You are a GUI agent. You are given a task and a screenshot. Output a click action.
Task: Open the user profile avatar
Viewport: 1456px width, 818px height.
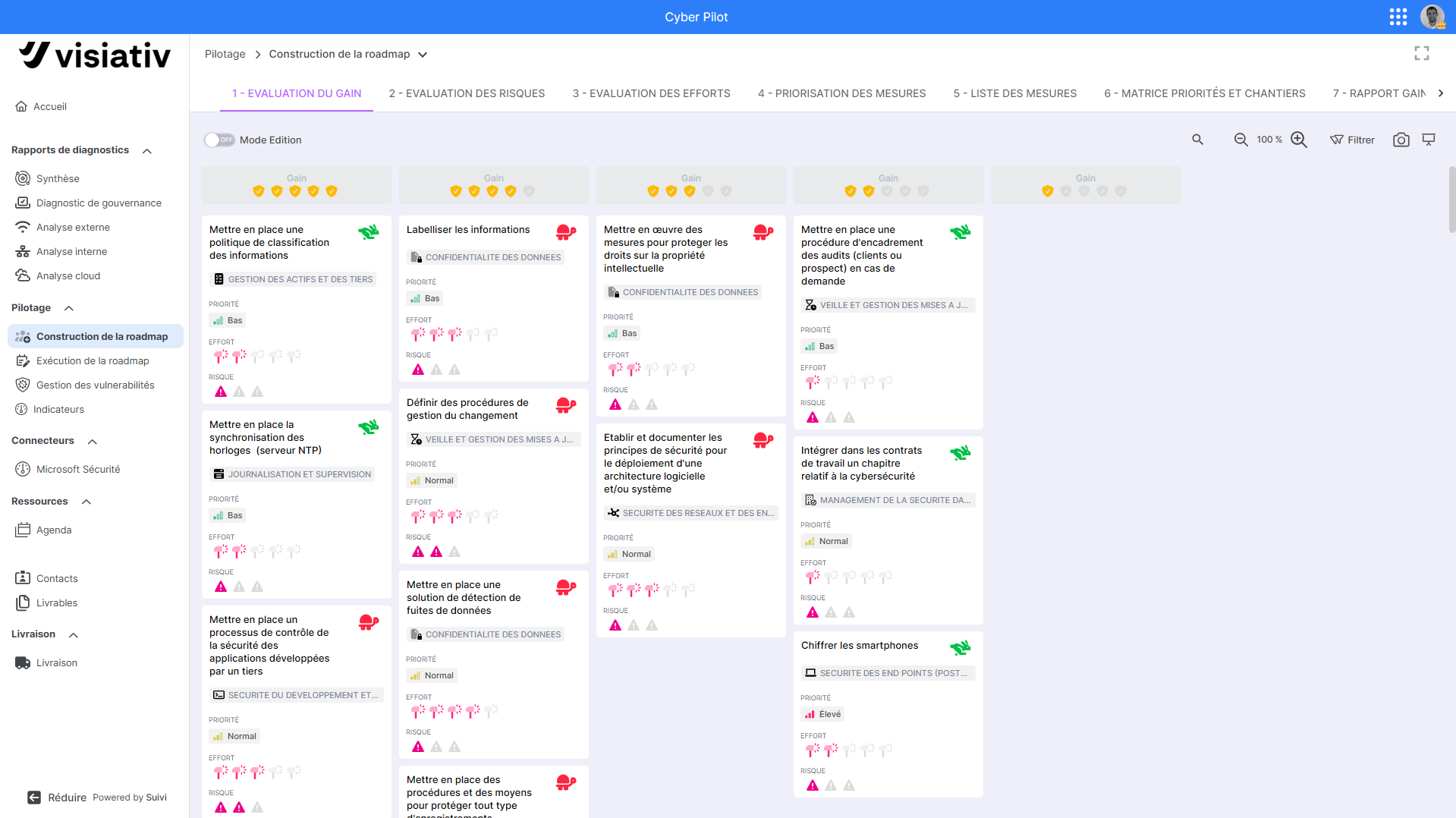1432,17
